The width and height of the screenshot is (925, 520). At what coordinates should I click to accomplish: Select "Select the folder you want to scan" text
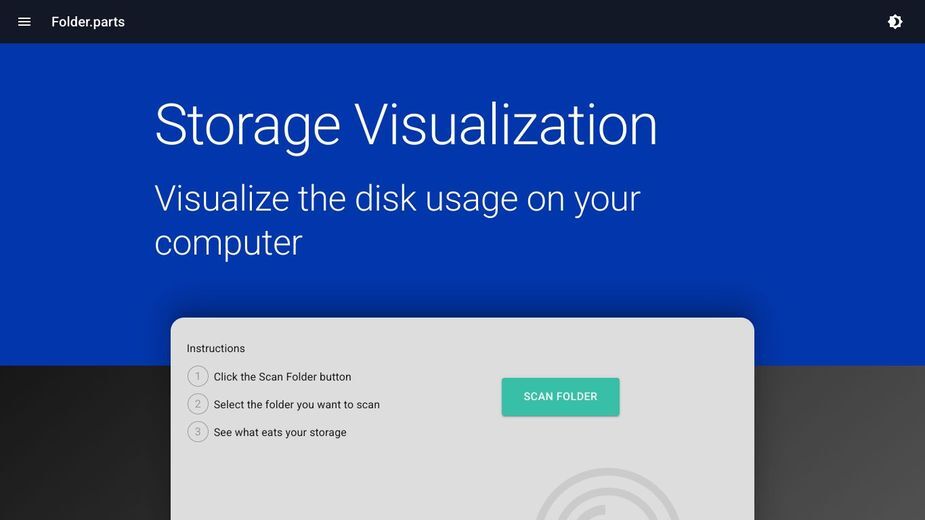(297, 404)
